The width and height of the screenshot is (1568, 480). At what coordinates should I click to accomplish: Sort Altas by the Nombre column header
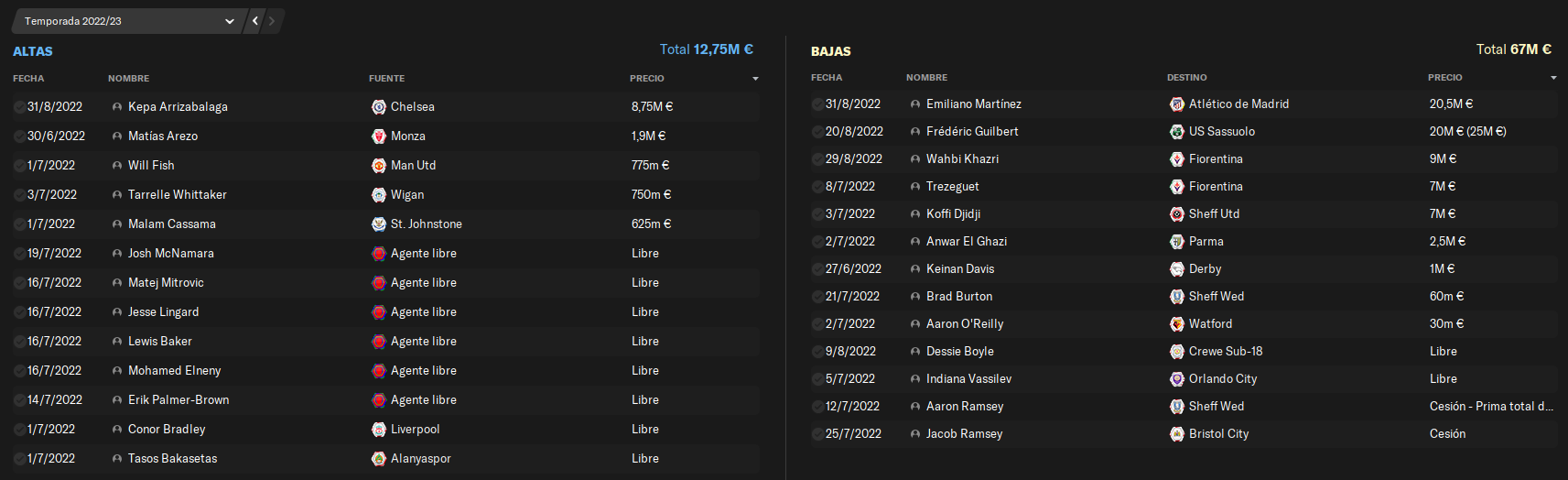coord(128,79)
